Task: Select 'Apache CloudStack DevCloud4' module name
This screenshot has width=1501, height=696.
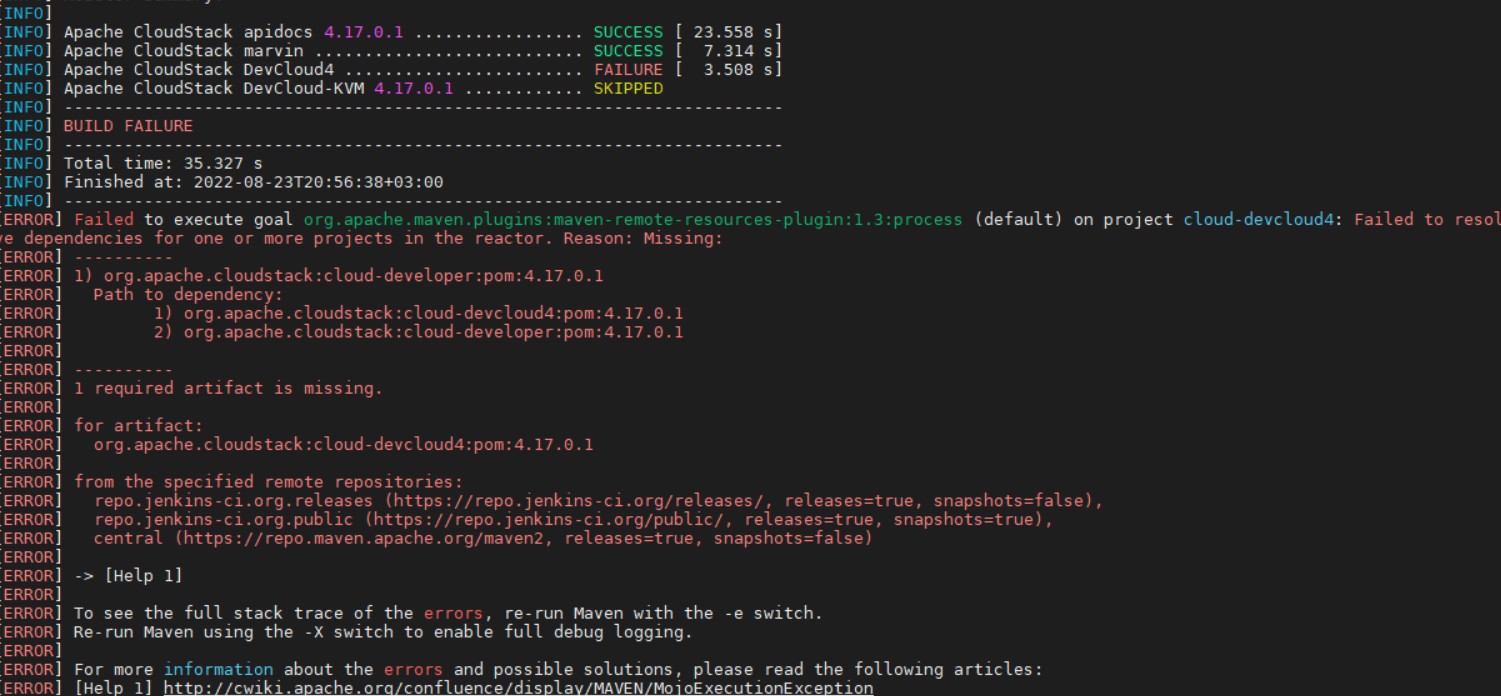Action: click(199, 70)
